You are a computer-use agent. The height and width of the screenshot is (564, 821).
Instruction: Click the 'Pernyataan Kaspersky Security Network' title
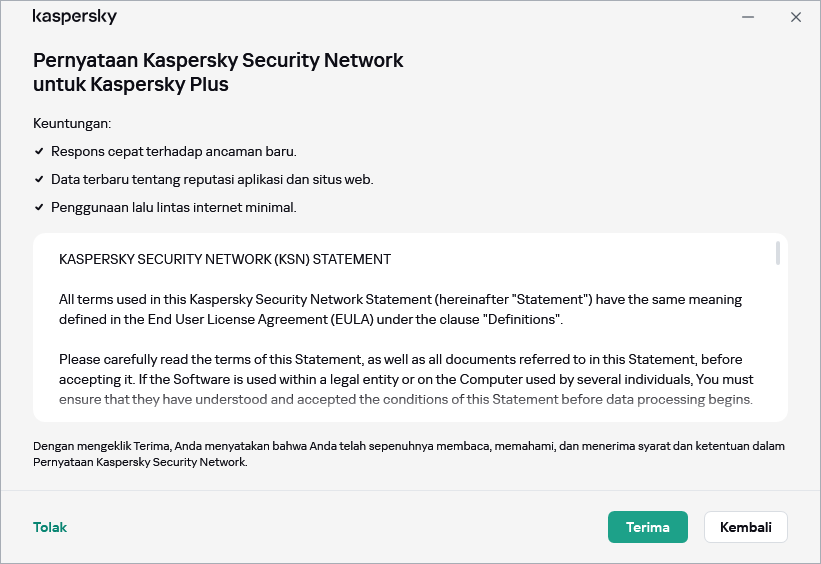pos(218,72)
